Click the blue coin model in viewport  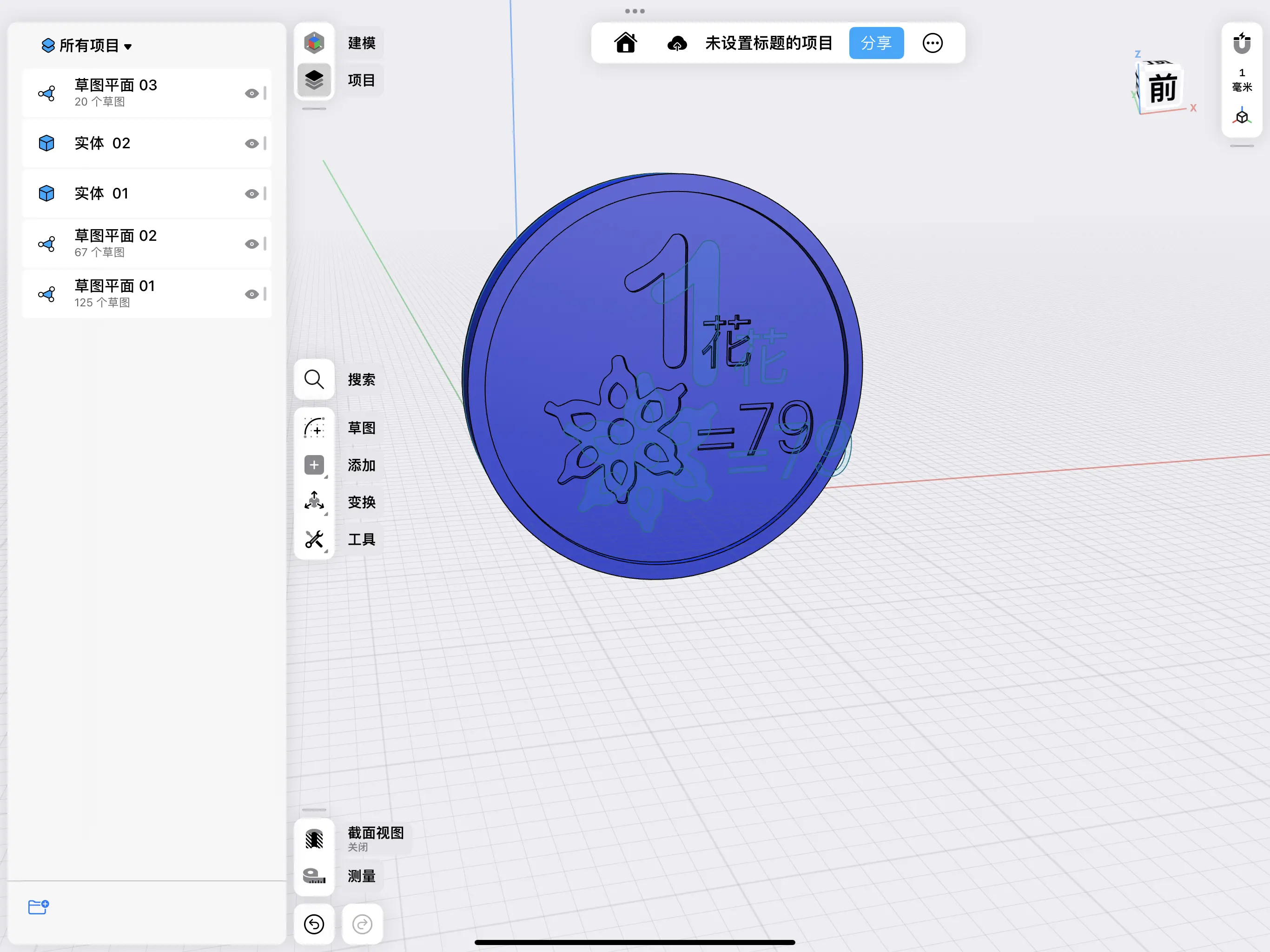click(x=663, y=376)
